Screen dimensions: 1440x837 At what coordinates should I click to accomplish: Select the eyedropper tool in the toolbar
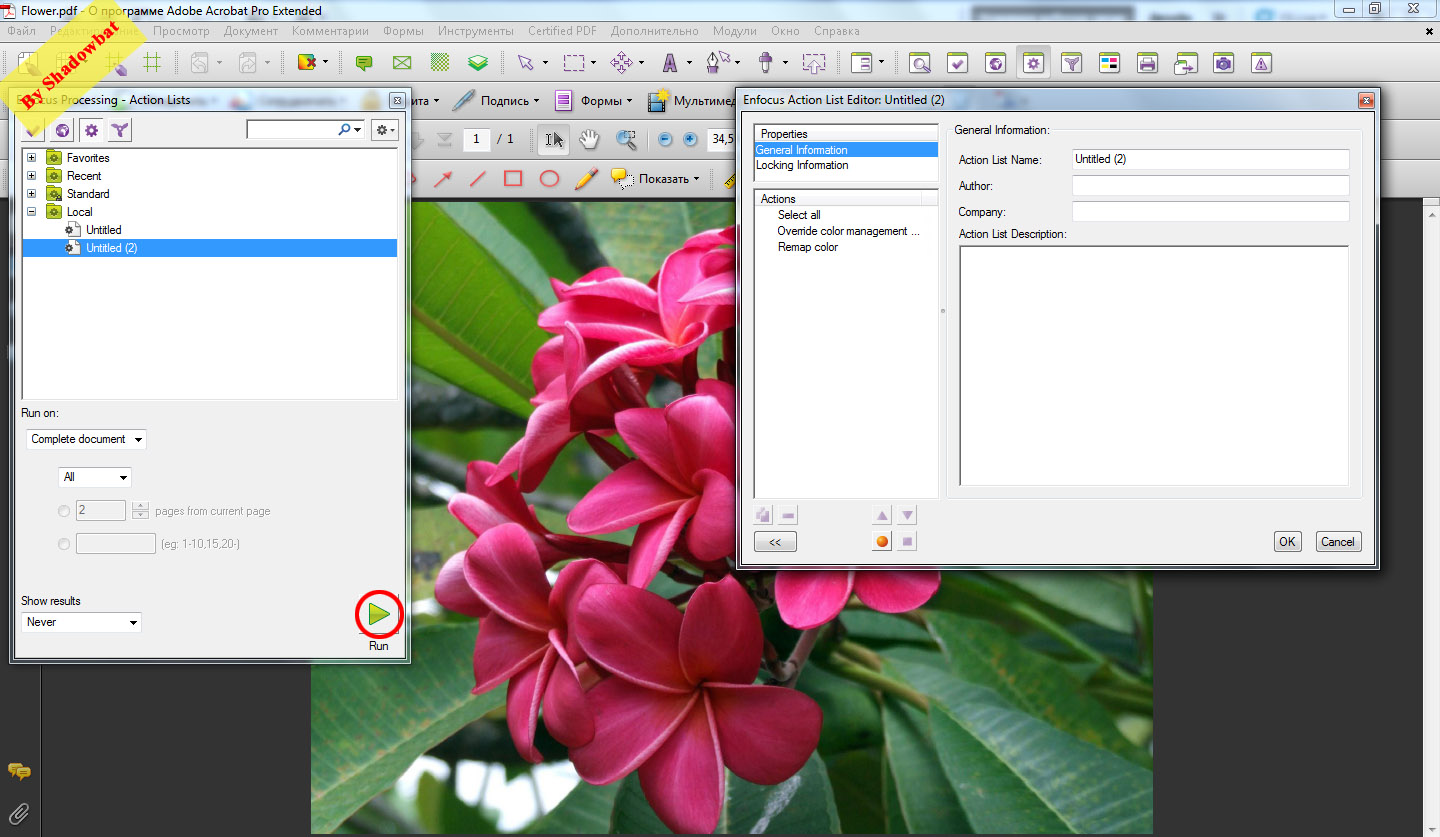[766, 63]
